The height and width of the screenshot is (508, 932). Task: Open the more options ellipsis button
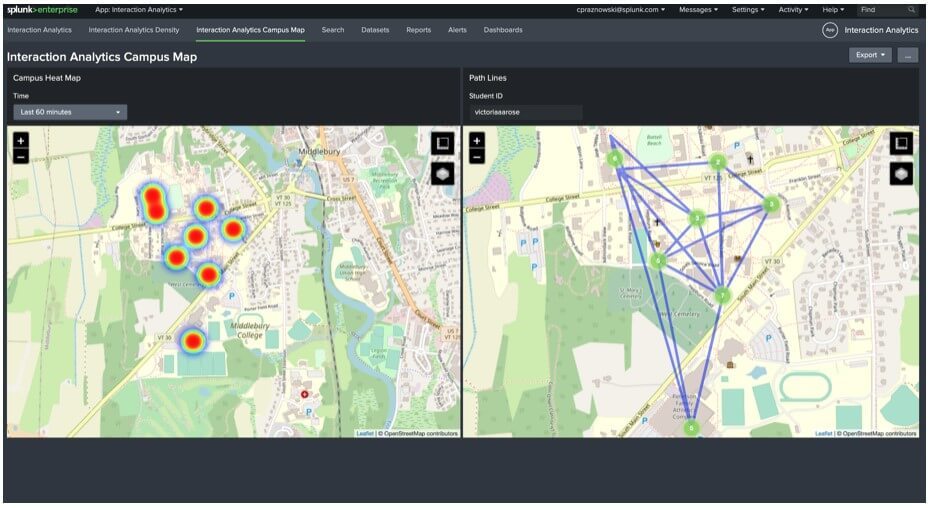[x=907, y=55]
